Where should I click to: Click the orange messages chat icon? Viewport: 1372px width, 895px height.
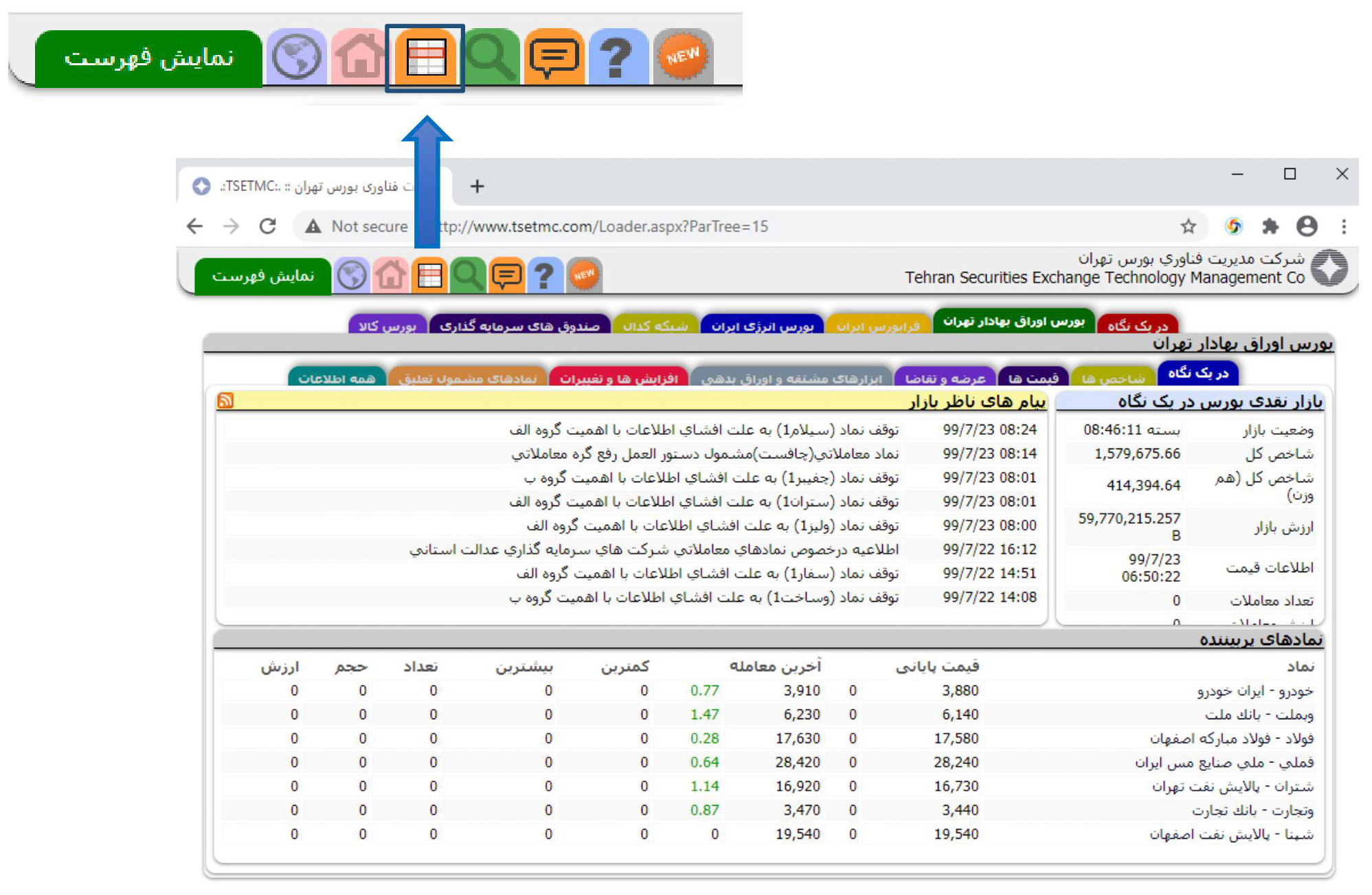click(x=506, y=276)
